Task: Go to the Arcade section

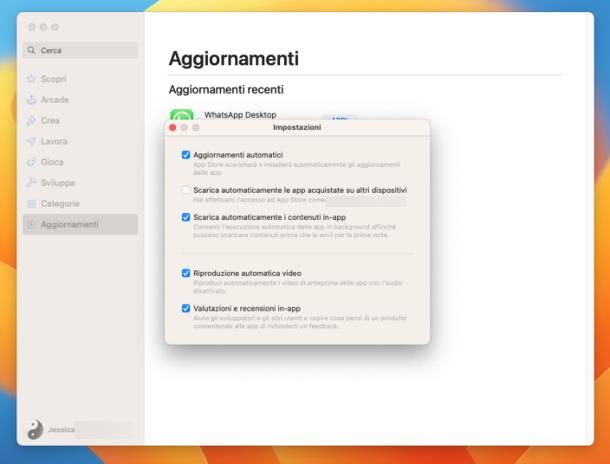Action: click(80, 100)
